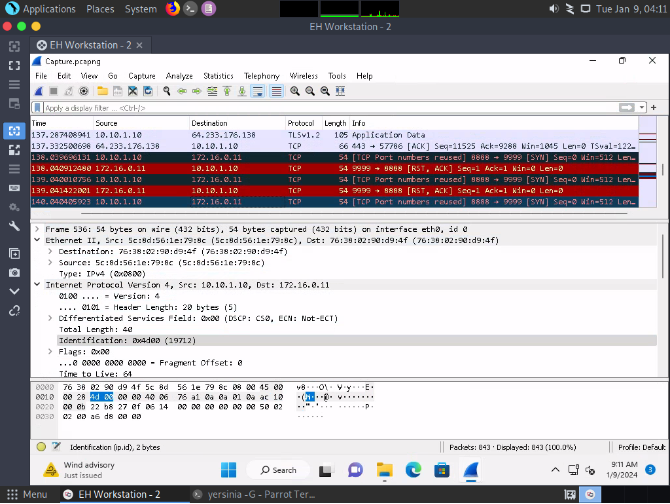Click the zoom in icon in toolbar
The width and height of the screenshot is (670, 504).
(295, 91)
